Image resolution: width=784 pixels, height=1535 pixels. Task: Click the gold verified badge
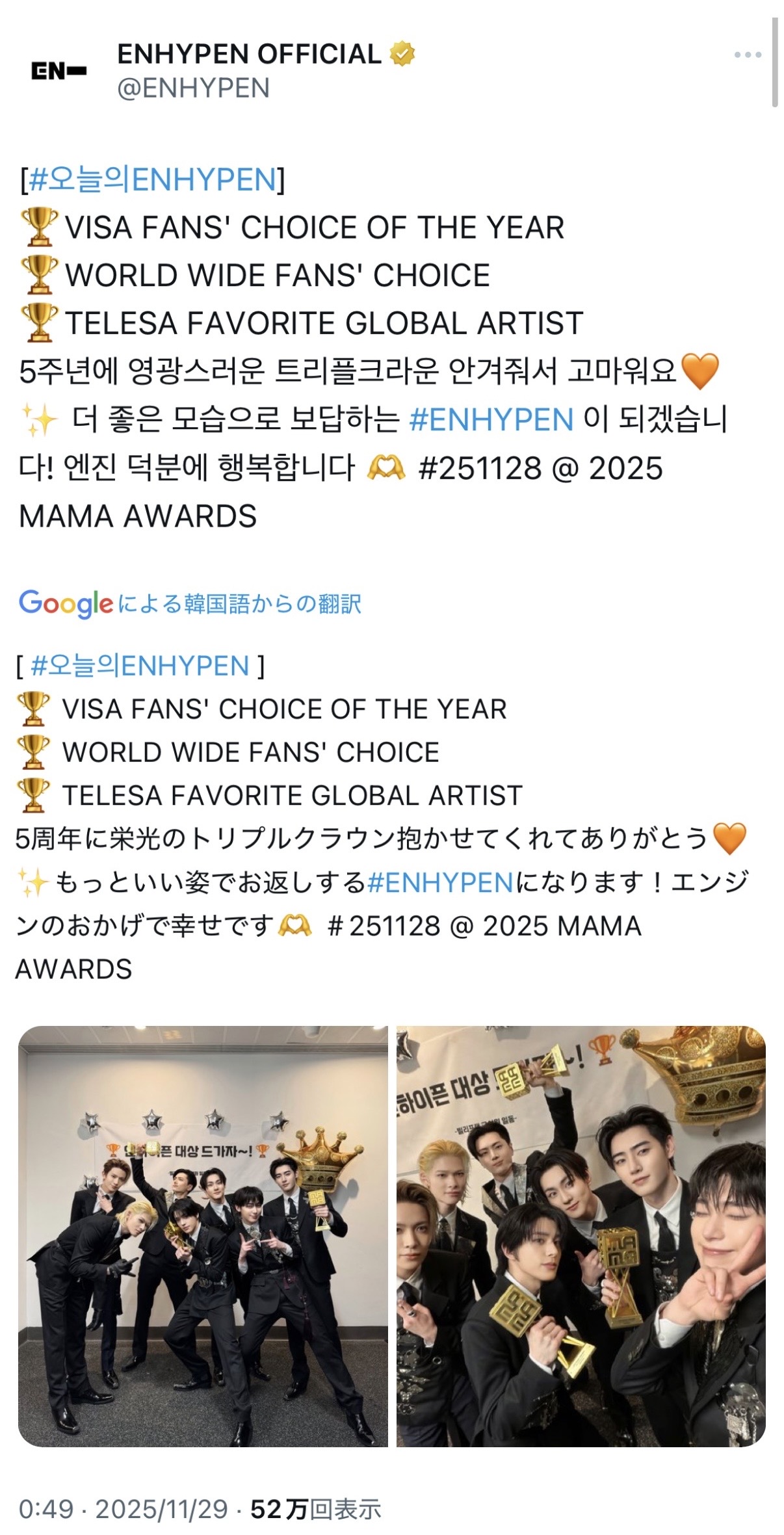[x=402, y=54]
